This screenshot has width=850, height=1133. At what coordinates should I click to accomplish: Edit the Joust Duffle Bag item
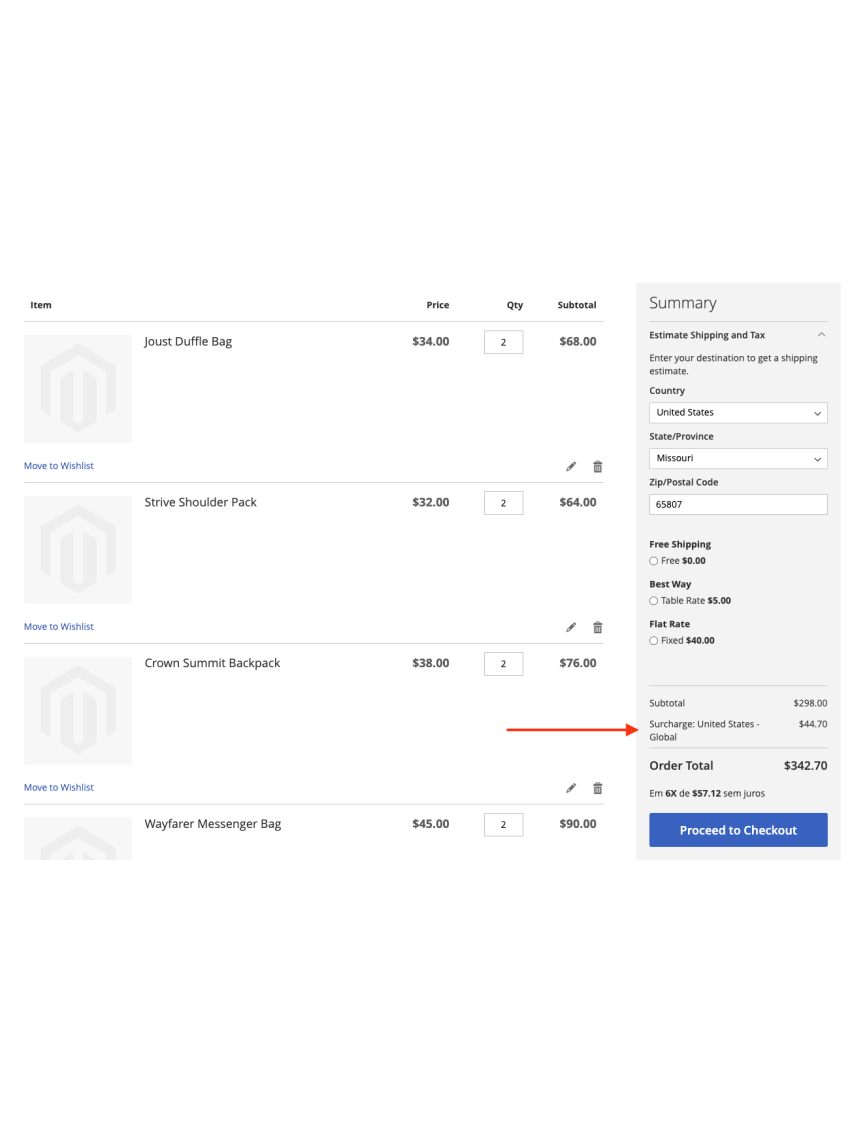point(571,466)
